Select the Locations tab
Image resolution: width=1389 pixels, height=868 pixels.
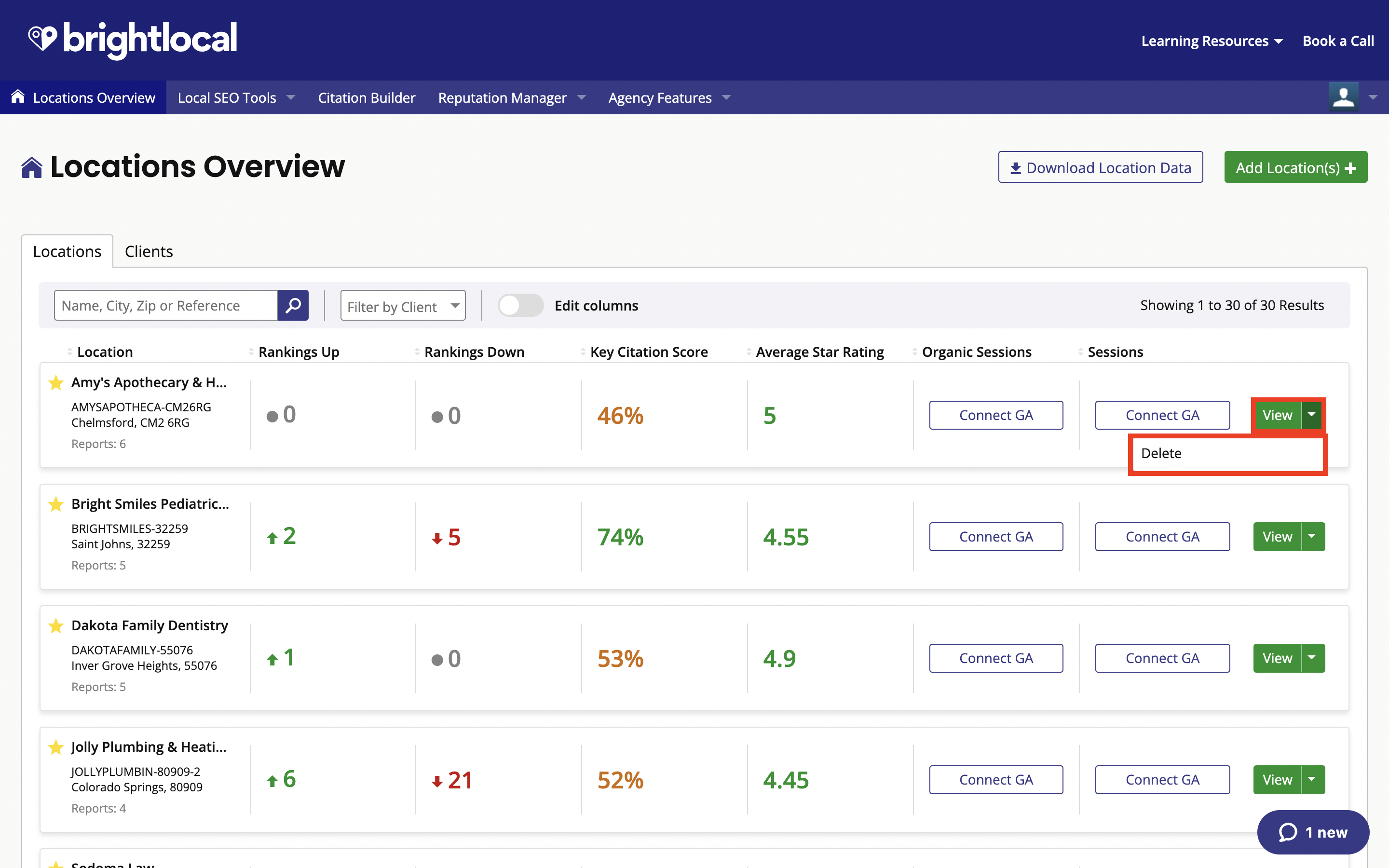point(67,251)
